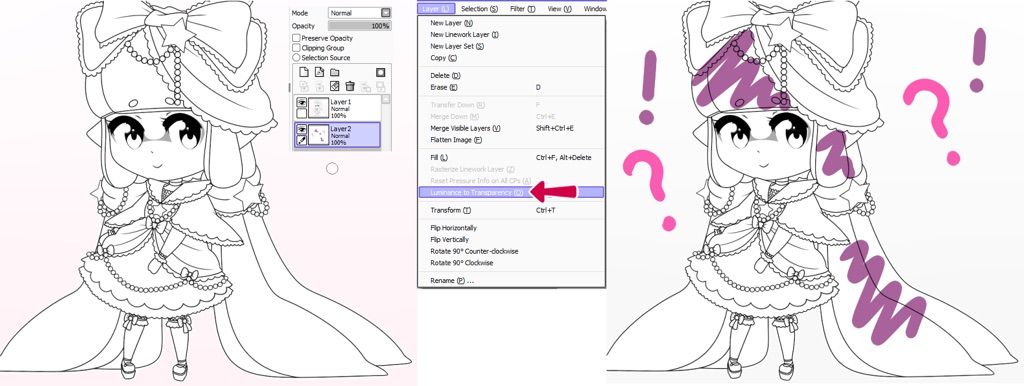
Task: Delete layer using the trash can icon
Action: click(350, 86)
